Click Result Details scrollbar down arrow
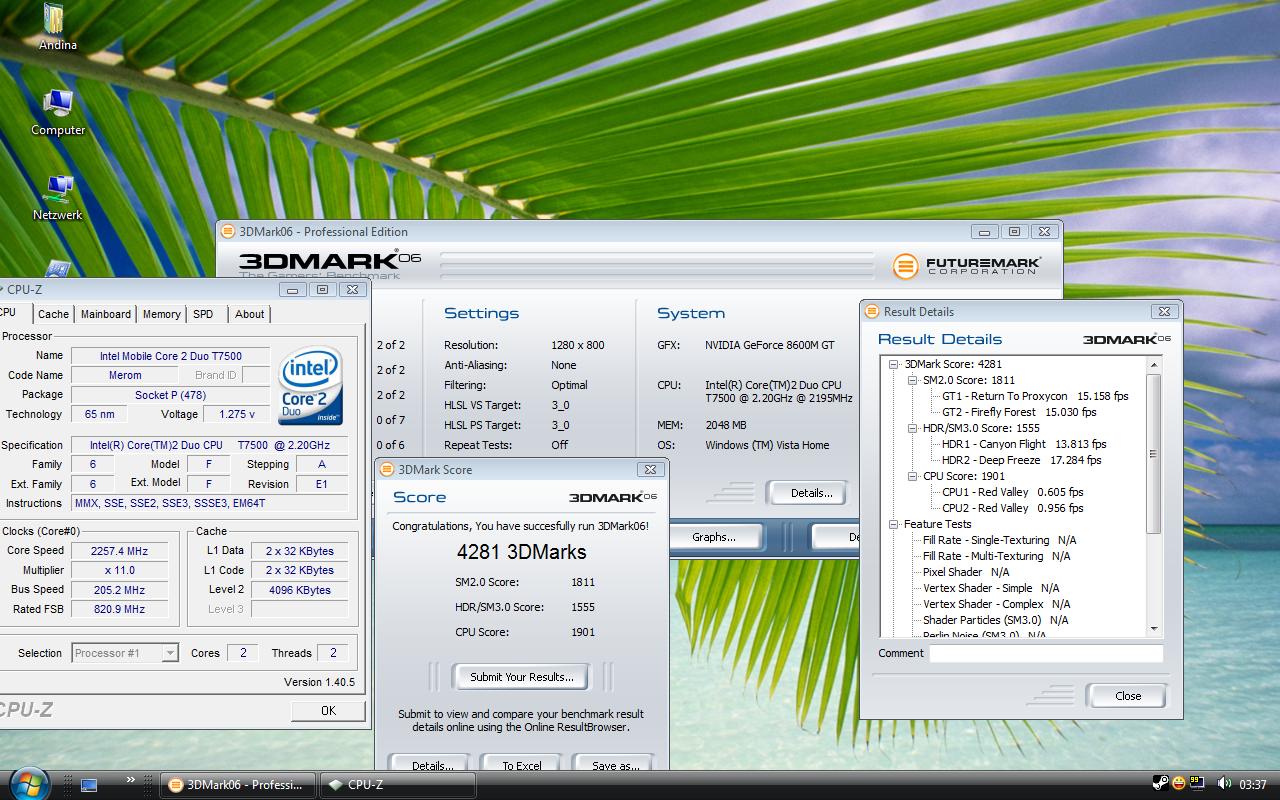The width and height of the screenshot is (1280, 800). [x=1154, y=629]
